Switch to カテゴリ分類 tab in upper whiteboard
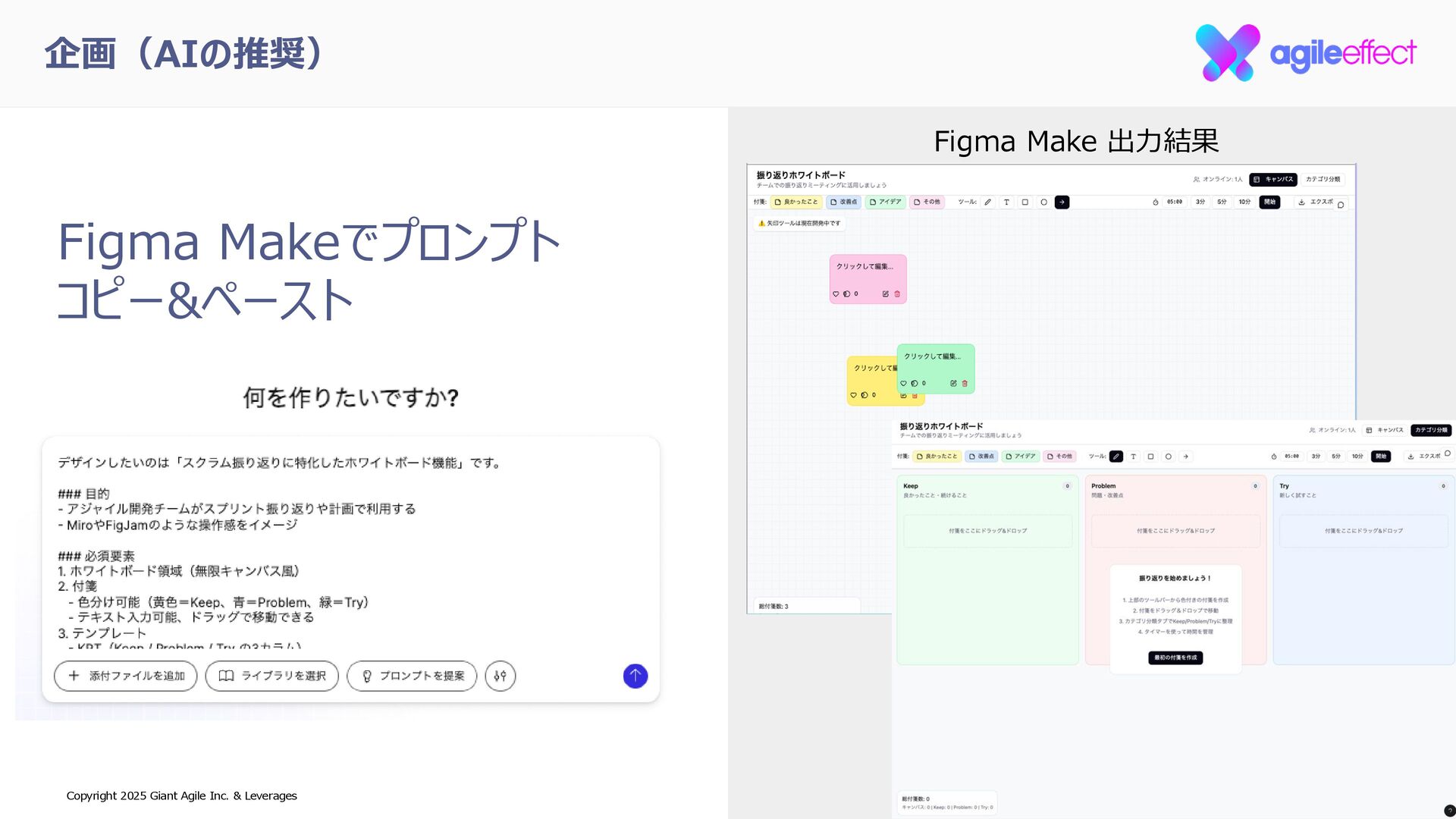This screenshot has width=1456, height=819. click(1323, 180)
